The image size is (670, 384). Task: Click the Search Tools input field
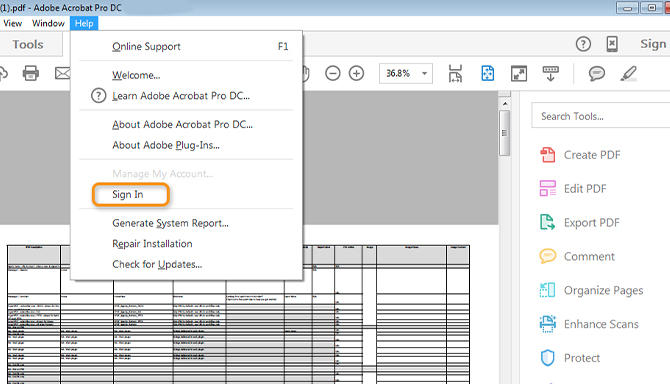[600, 116]
